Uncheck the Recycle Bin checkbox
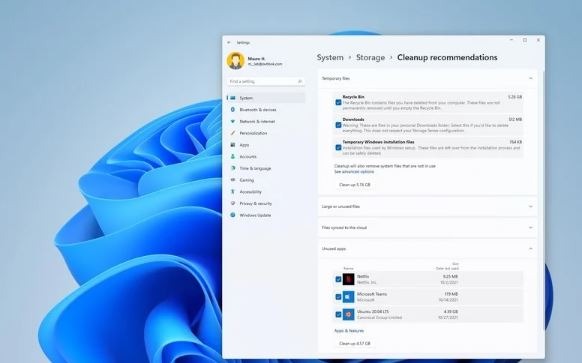The height and width of the screenshot is (363, 582). pos(338,102)
